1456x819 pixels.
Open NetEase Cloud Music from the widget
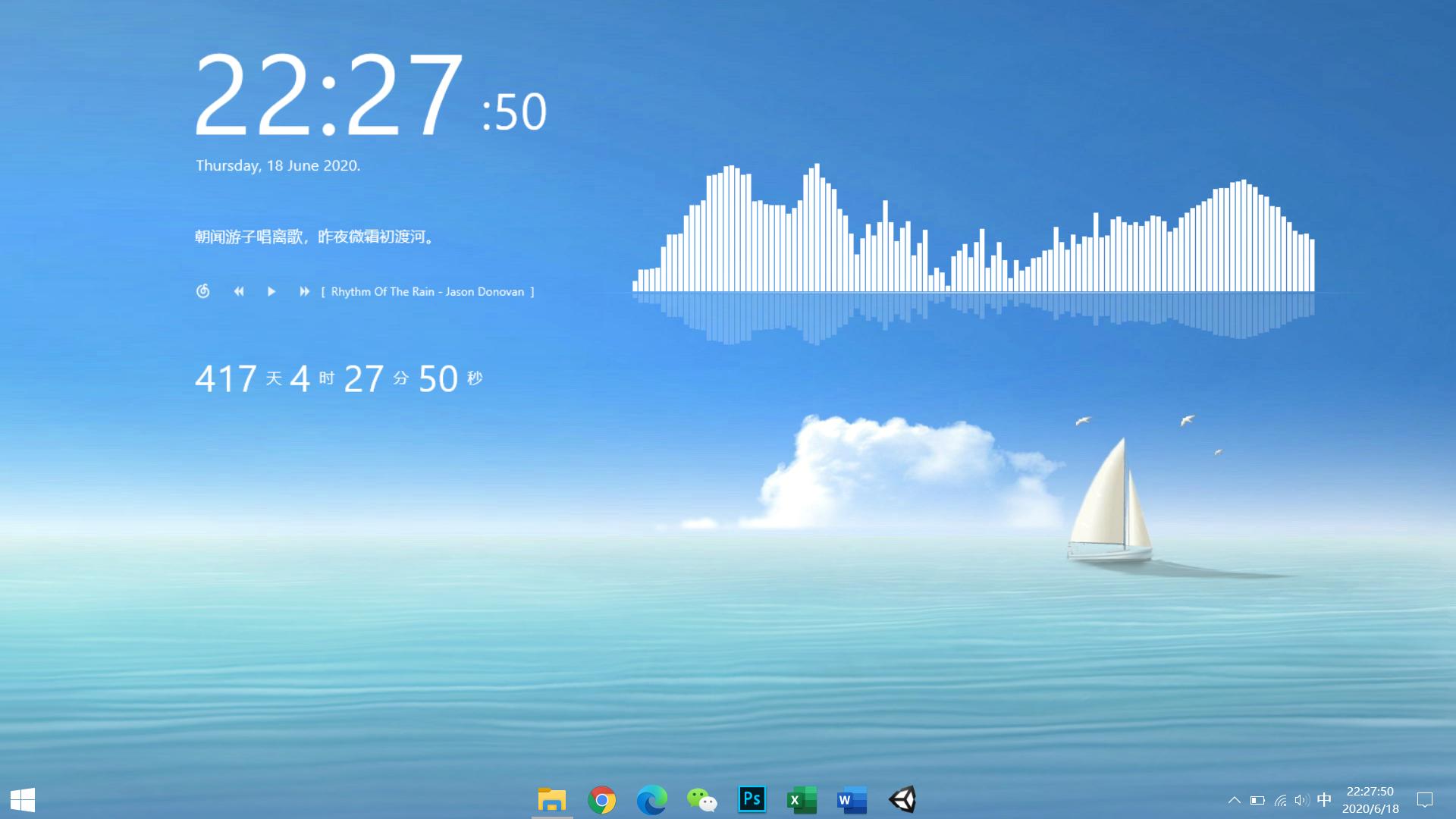click(x=202, y=291)
